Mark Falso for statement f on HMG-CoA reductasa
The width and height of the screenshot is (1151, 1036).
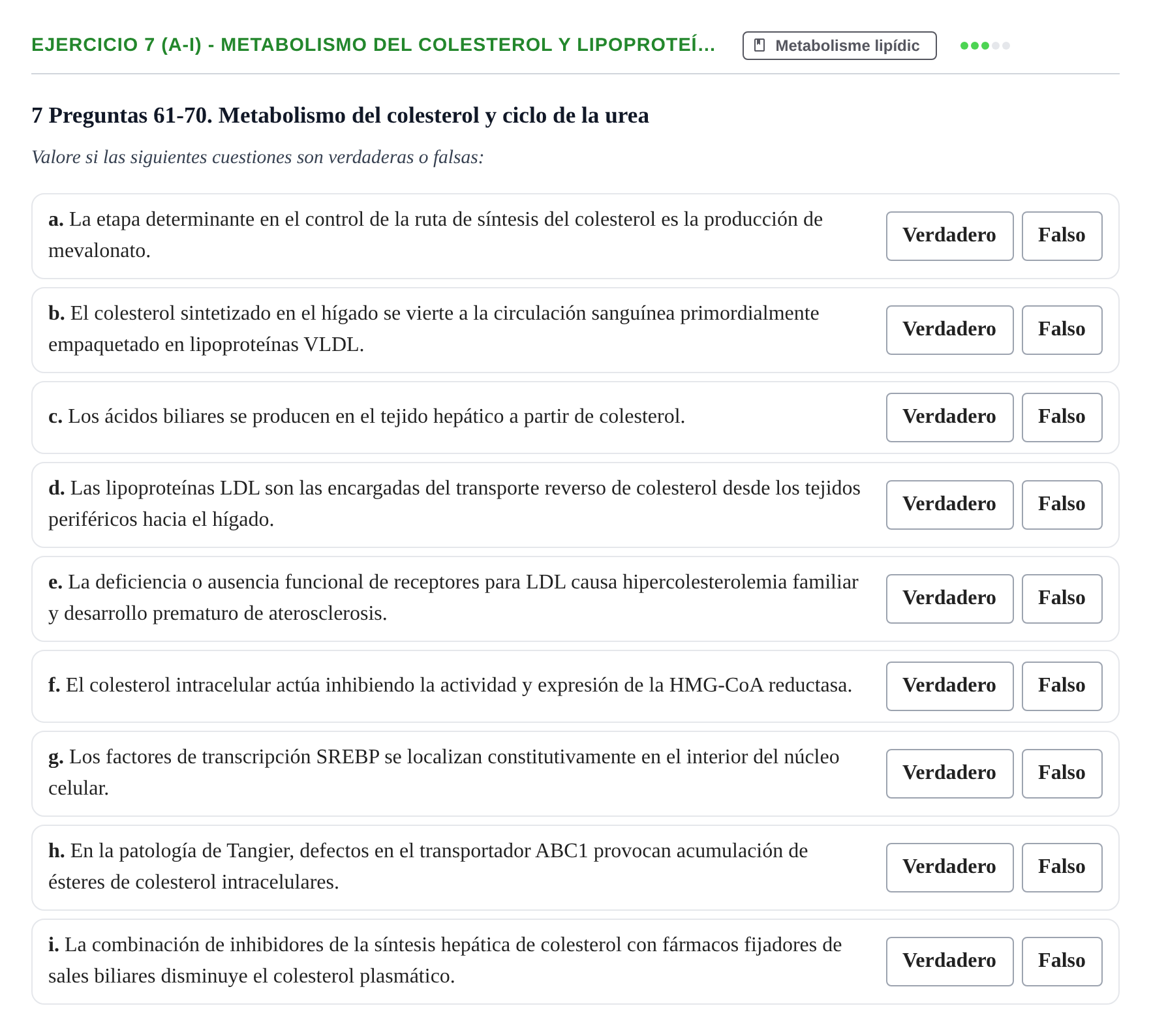1062,686
